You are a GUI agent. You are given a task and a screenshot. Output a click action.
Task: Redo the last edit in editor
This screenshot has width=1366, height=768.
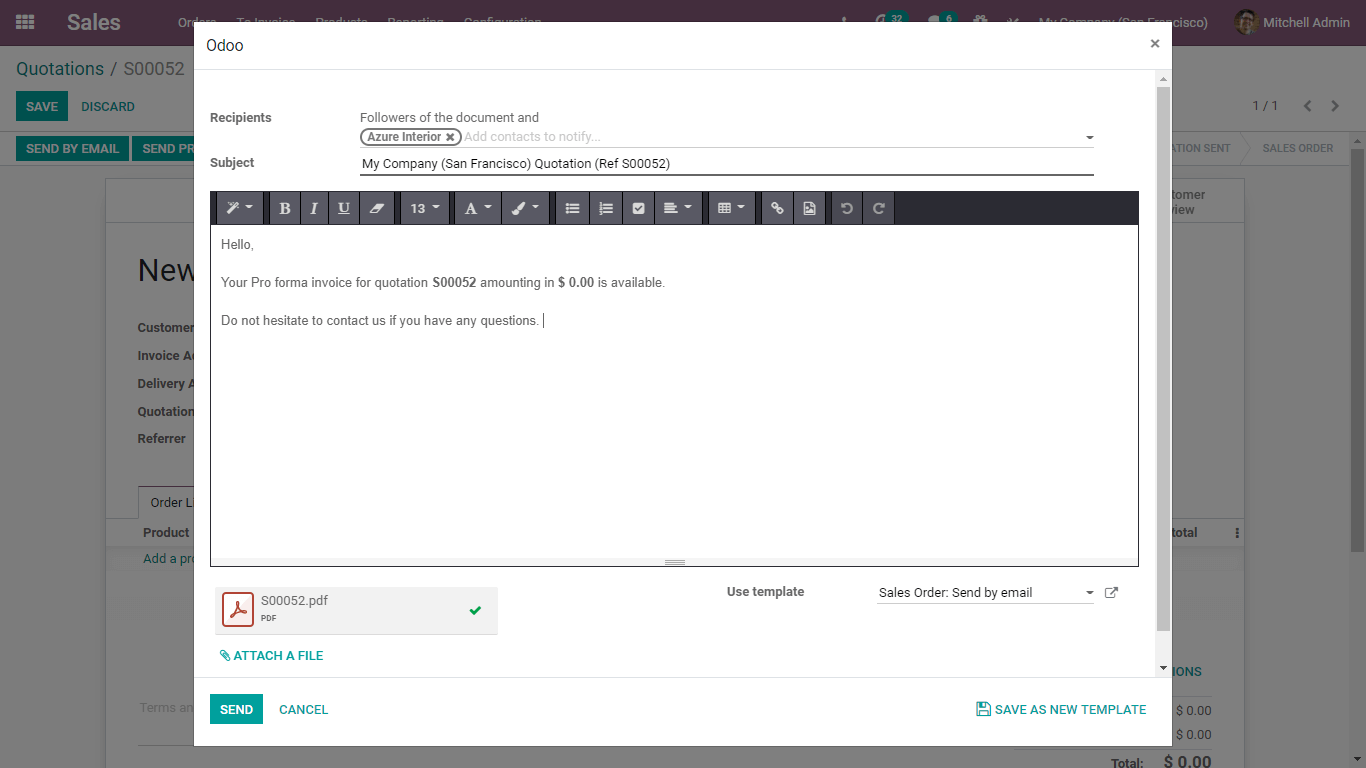pos(879,208)
